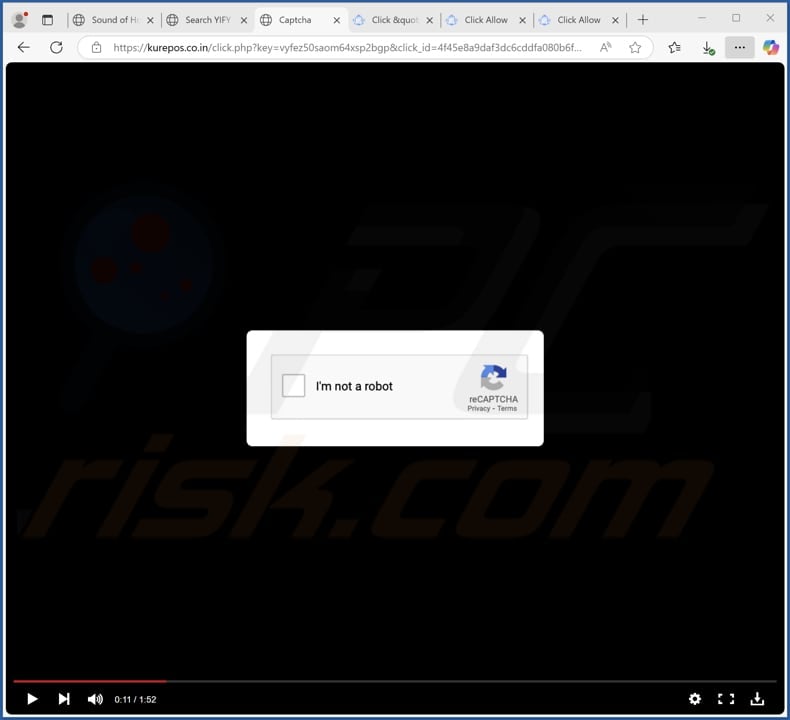The image size is (790, 720).
Task: Click the 0:11 / 1:52 time display
Action: [x=135, y=699]
